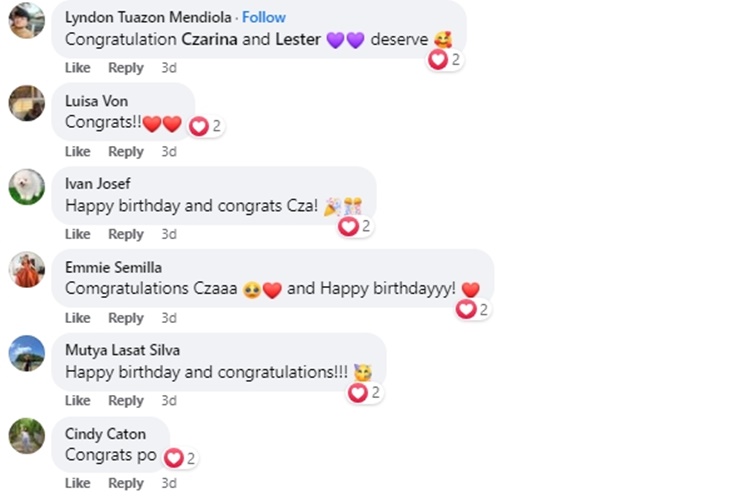Open heart reactions on Cindy Caton's comment
The height and width of the screenshot is (498, 750).
click(180, 459)
